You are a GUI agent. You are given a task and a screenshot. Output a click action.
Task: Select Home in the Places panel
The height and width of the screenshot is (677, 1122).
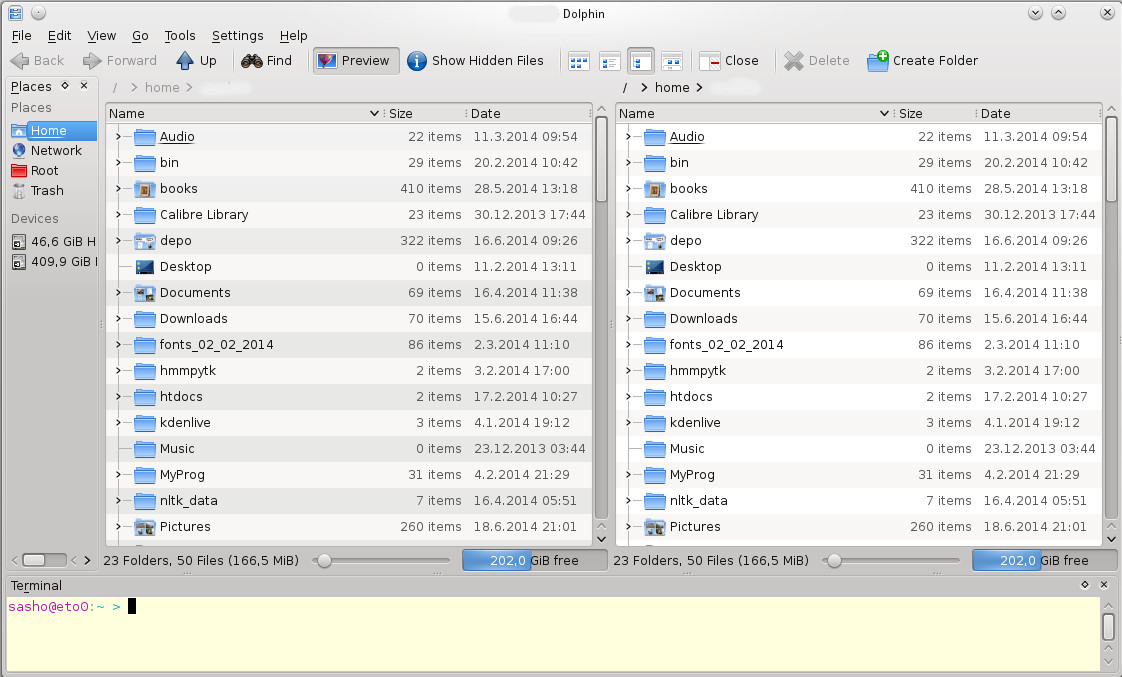[x=53, y=131]
